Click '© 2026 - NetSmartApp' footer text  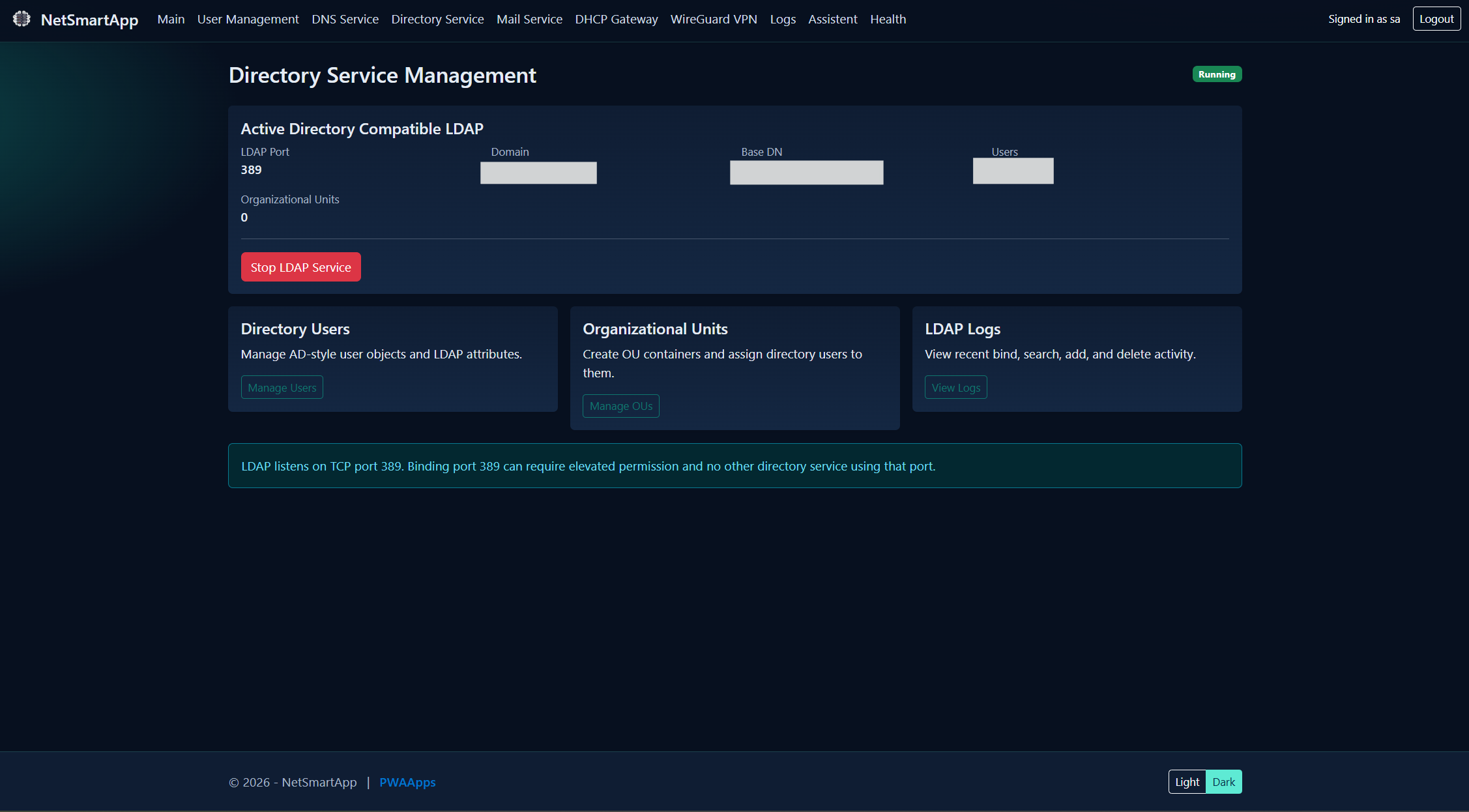[293, 782]
